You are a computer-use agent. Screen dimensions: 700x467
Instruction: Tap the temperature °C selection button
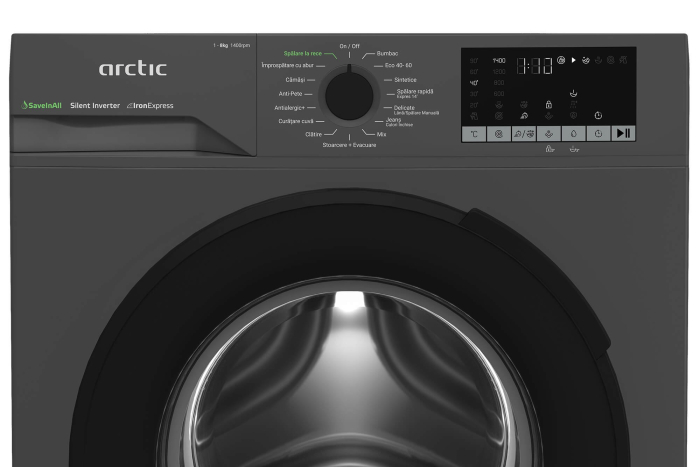(474, 133)
